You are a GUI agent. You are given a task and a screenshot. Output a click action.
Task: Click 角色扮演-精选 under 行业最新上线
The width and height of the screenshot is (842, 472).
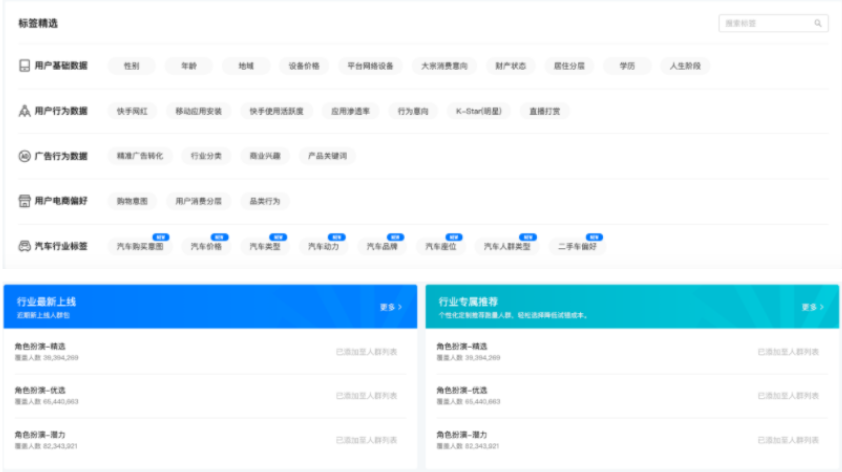pyautogui.click(x=40, y=346)
